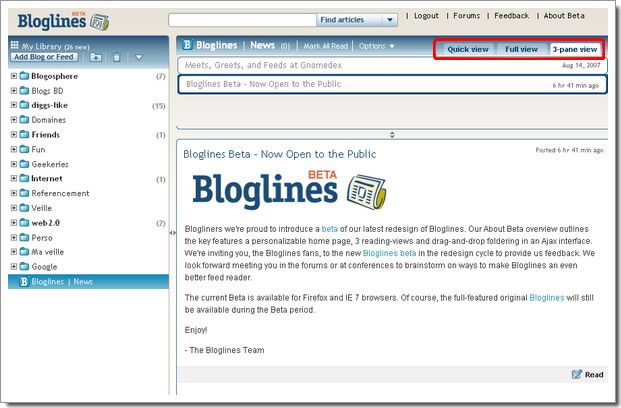Click Mark All Read

click(326, 46)
